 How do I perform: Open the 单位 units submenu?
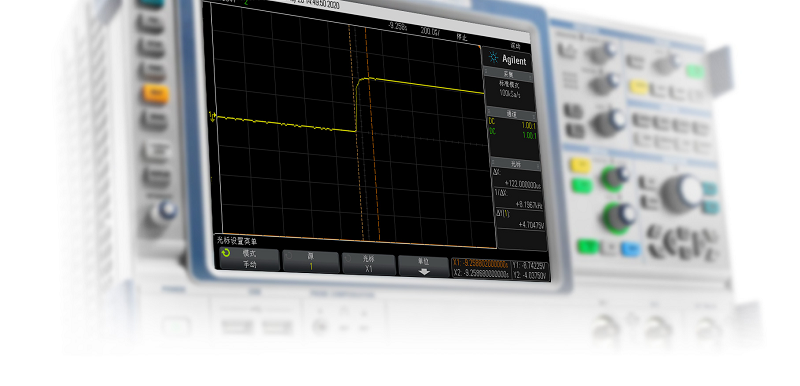tap(423, 266)
